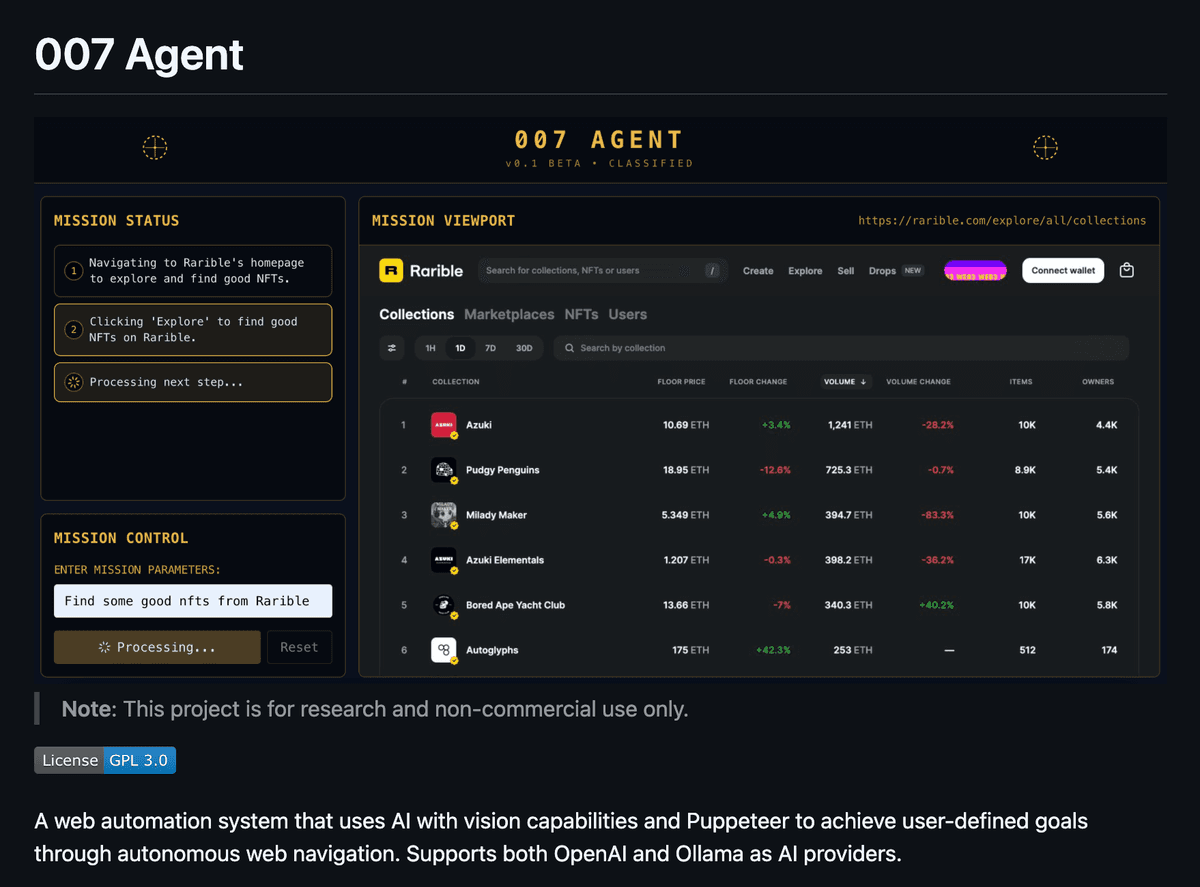Switch to the Marketplaces tab
Viewport: 1200px width, 887px height.
coord(509,314)
